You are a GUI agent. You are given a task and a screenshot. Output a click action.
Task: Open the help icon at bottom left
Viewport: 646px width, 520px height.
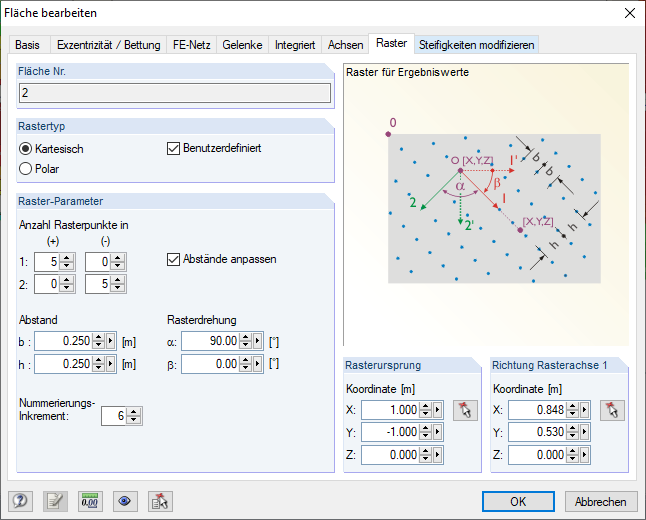pos(20,501)
